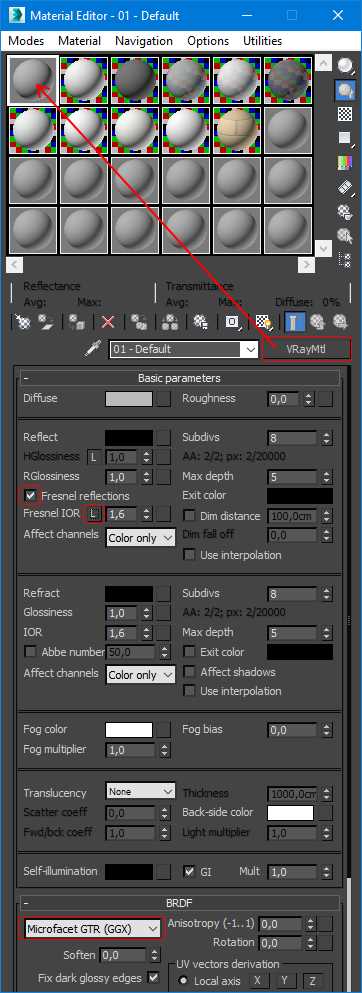
Task: Click the Video Color Check icon
Action: tap(345, 162)
